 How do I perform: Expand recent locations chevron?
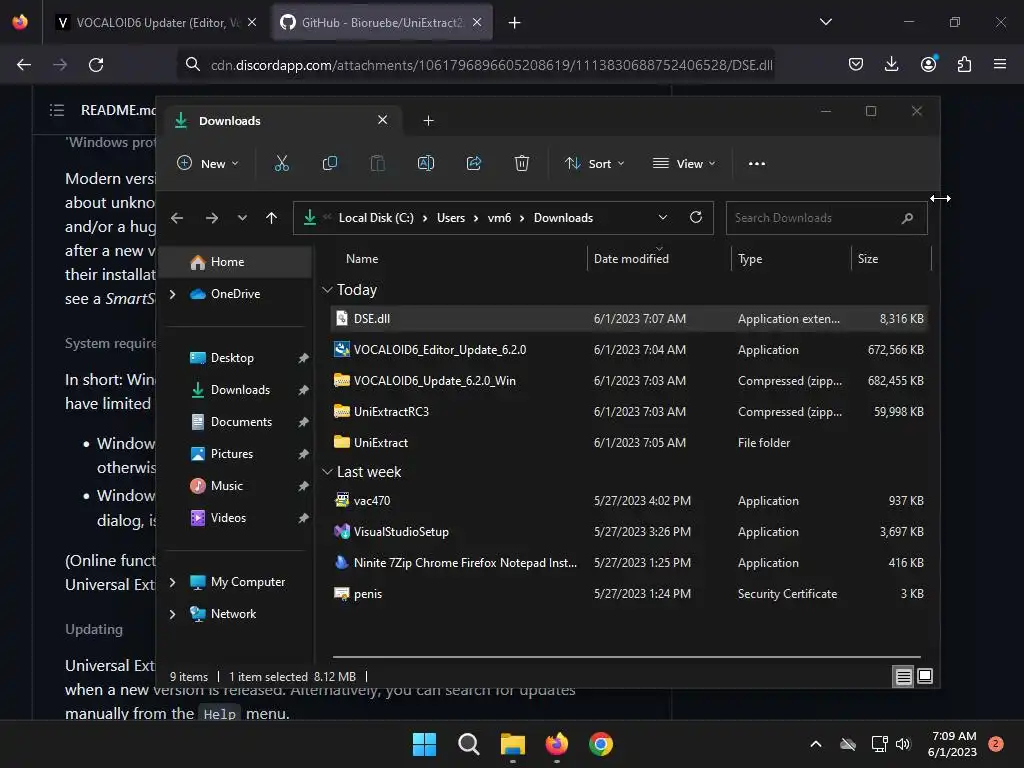pyautogui.click(x=242, y=218)
